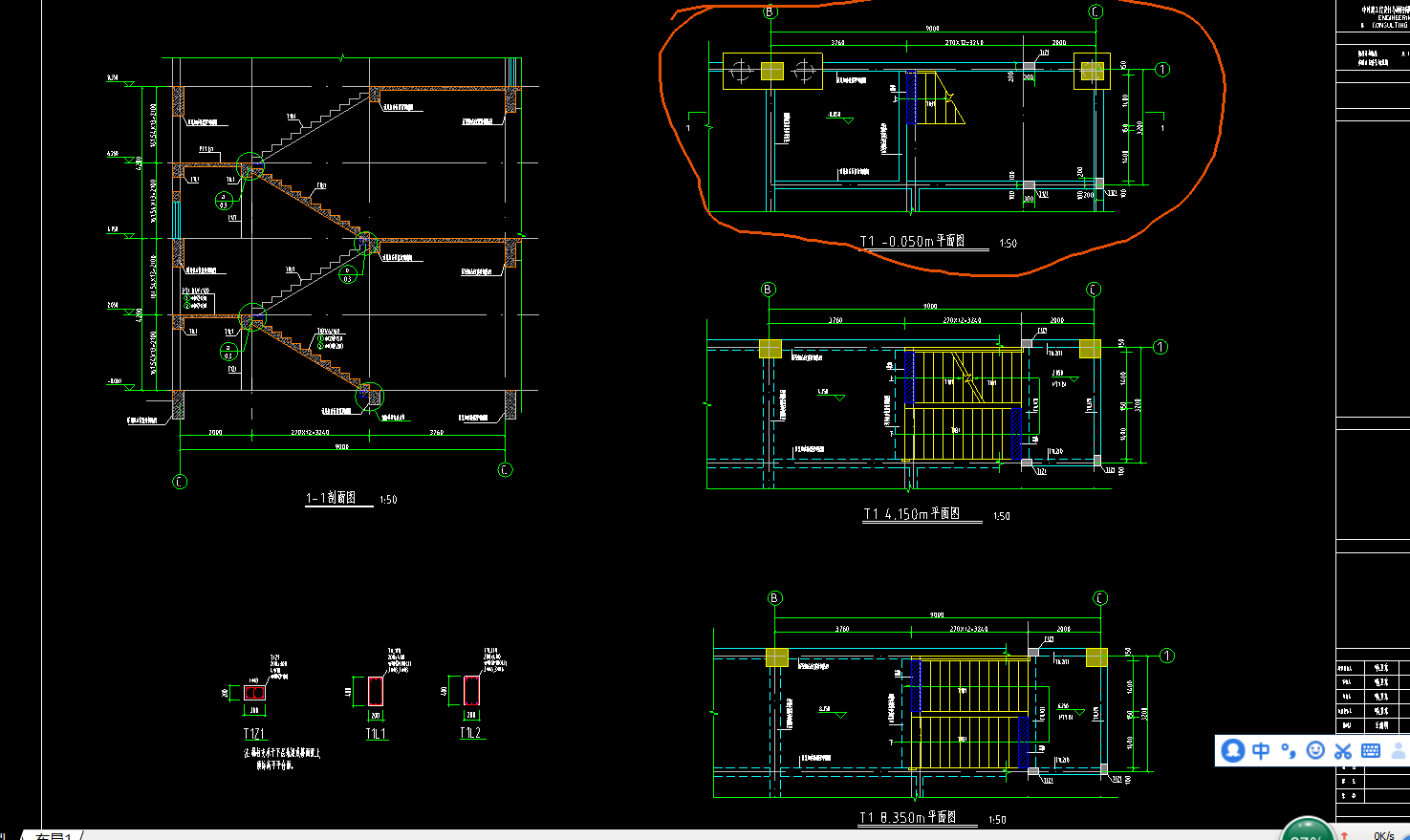Click the input method logo avatar icon
Image resolution: width=1410 pixels, height=840 pixels.
pos(1233,750)
